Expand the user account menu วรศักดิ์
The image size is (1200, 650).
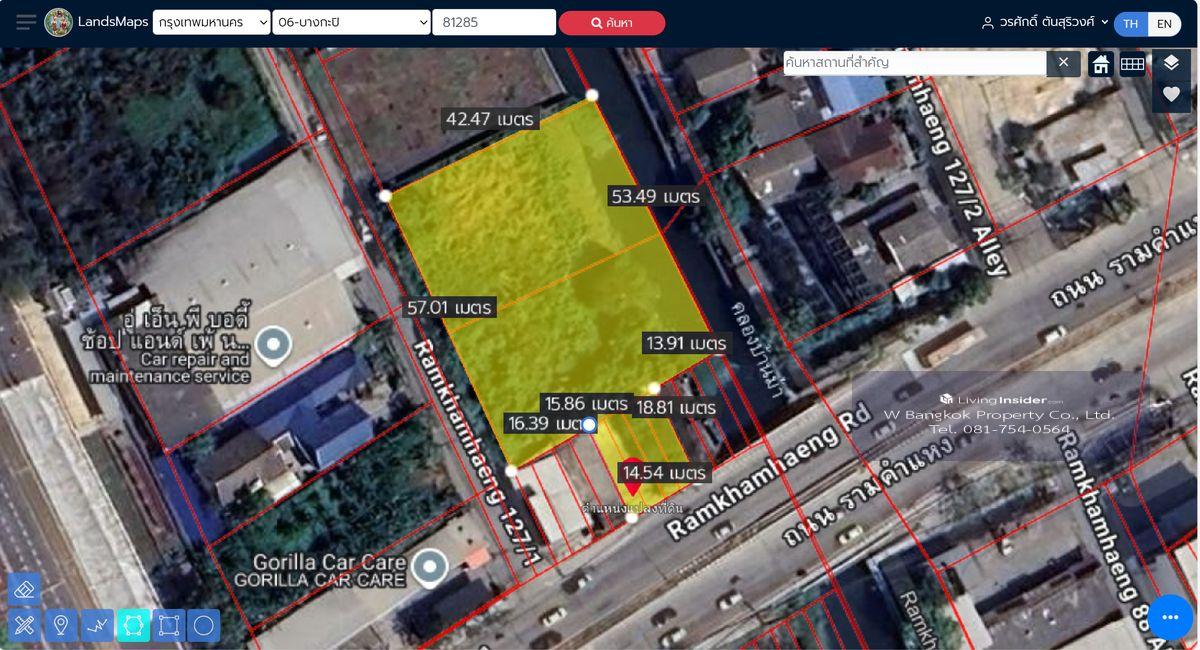click(x=1045, y=22)
